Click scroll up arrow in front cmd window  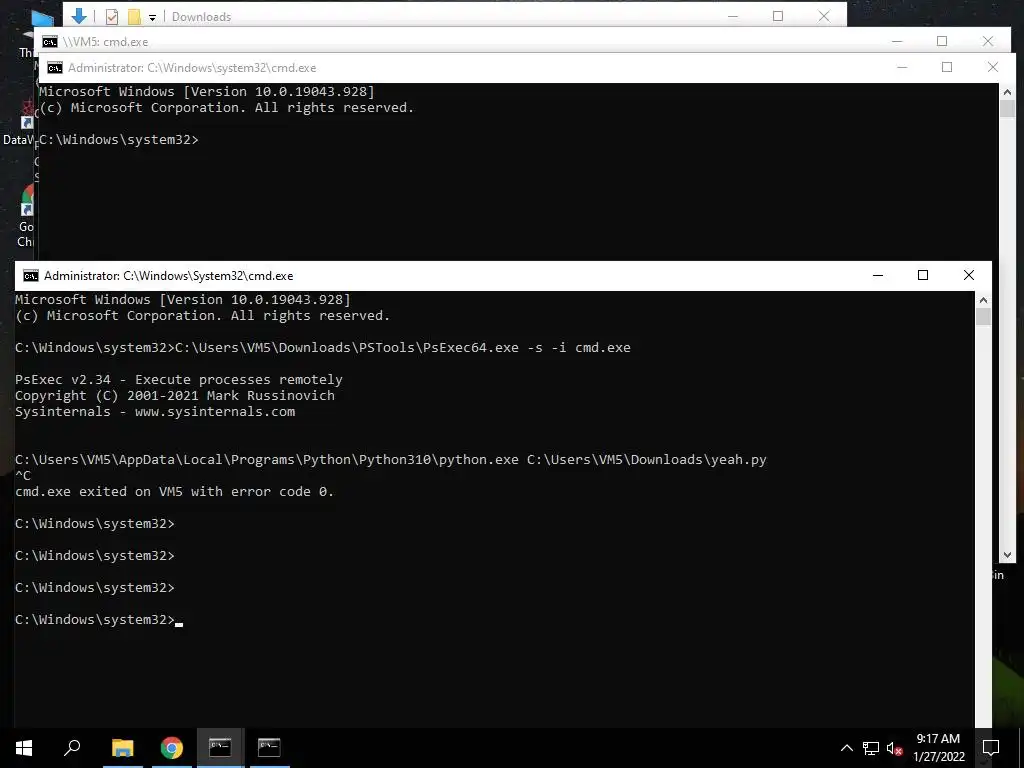pyautogui.click(x=984, y=300)
